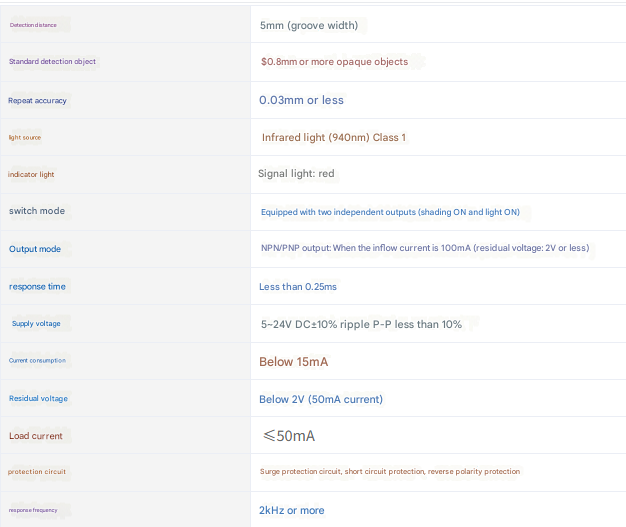
Task: Click the "Infrared light (940nm) Class 1" value
Action: point(333,137)
